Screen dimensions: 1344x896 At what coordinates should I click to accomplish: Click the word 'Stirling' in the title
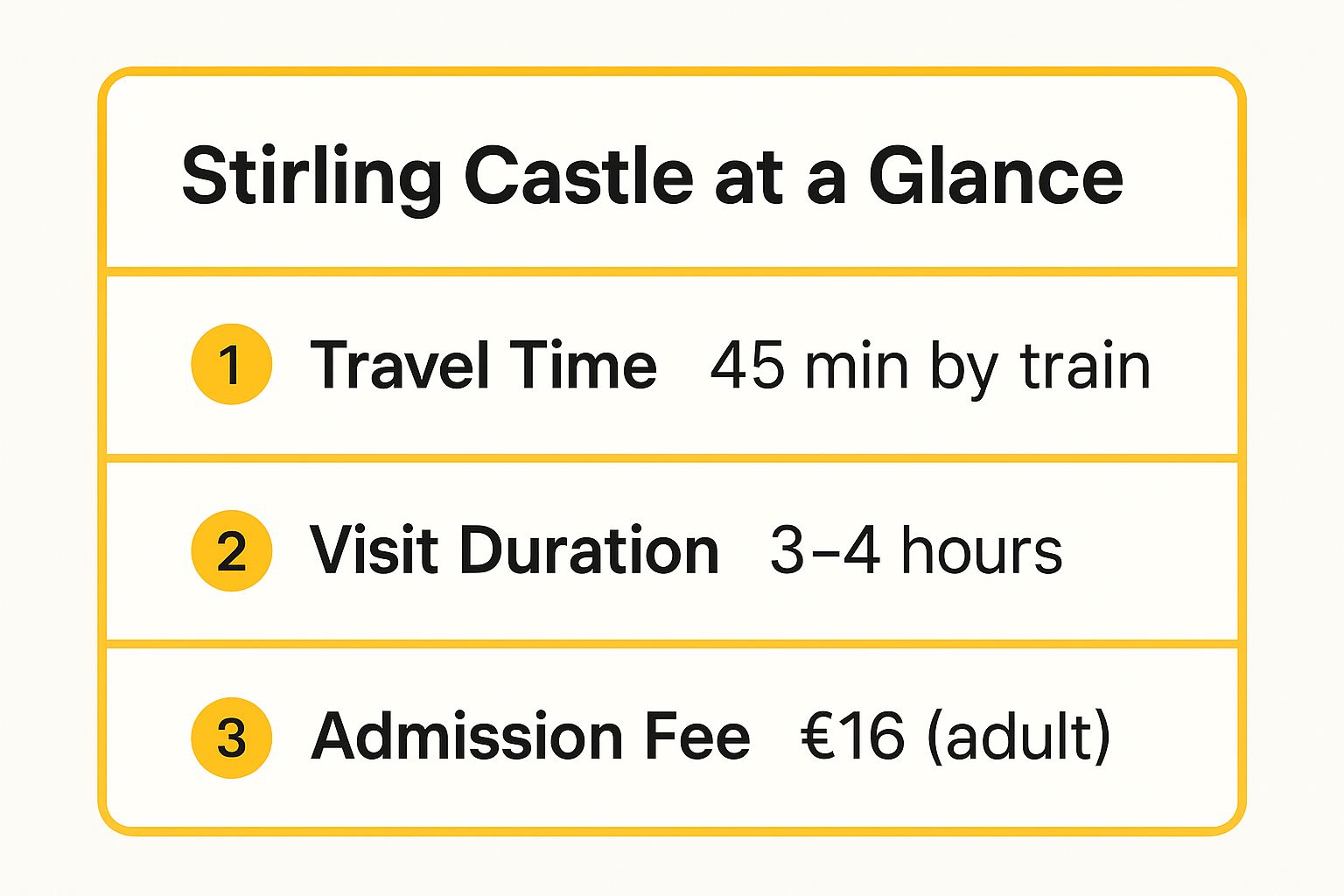[x=311, y=178]
